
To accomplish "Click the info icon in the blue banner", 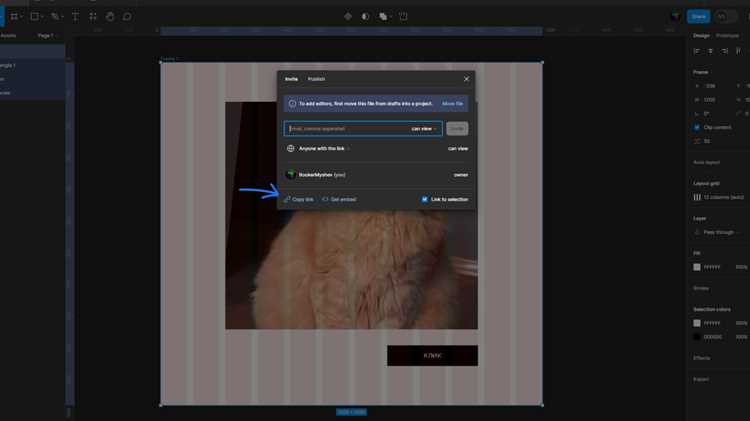I will point(292,103).
